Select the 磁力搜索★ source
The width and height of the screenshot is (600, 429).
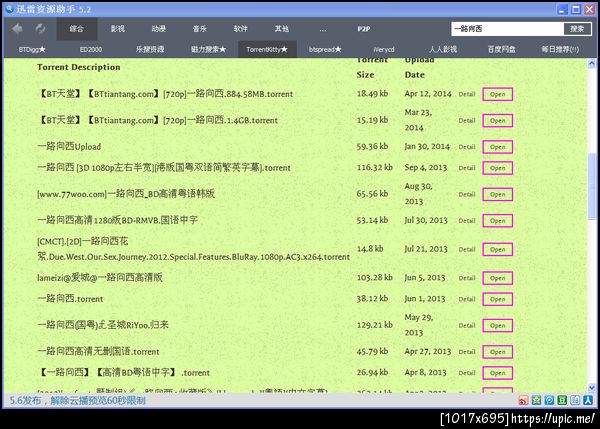[208, 49]
